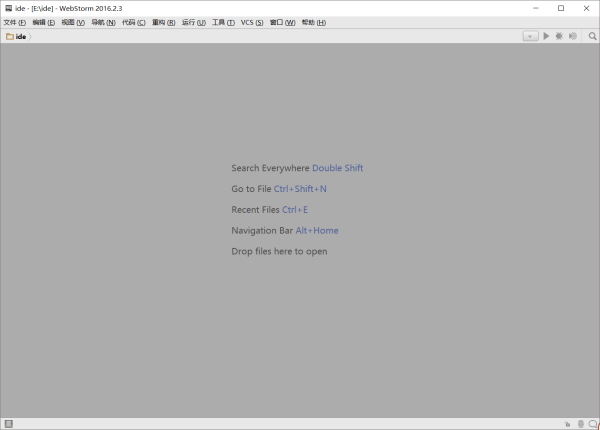
Task: Open the 视图 (V) menu
Action: click(73, 23)
